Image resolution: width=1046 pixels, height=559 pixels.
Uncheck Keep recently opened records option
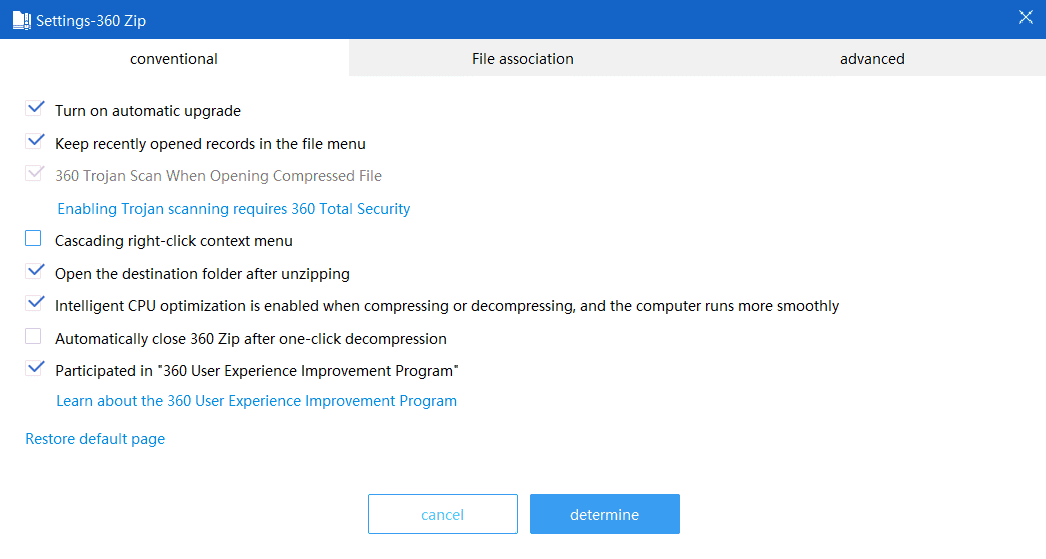point(35,142)
